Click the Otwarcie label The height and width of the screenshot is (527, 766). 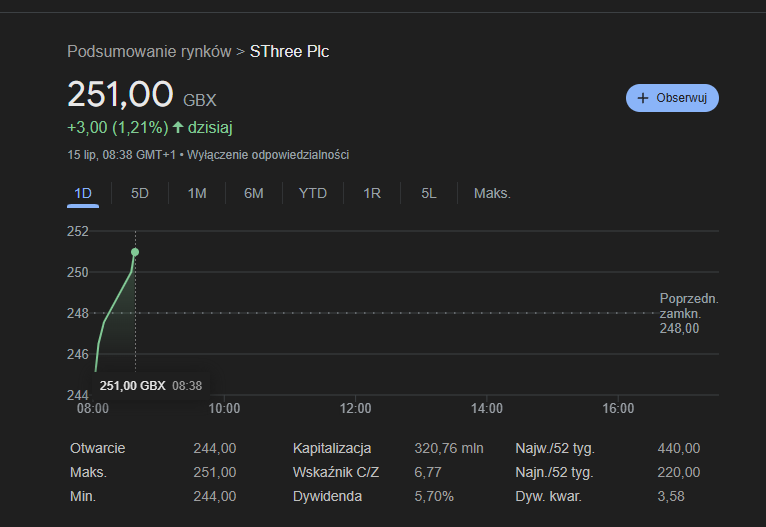97,448
